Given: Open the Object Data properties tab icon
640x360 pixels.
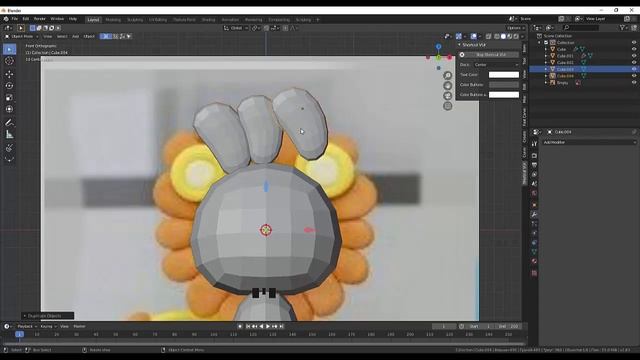Looking at the screenshot, I should (534, 252).
